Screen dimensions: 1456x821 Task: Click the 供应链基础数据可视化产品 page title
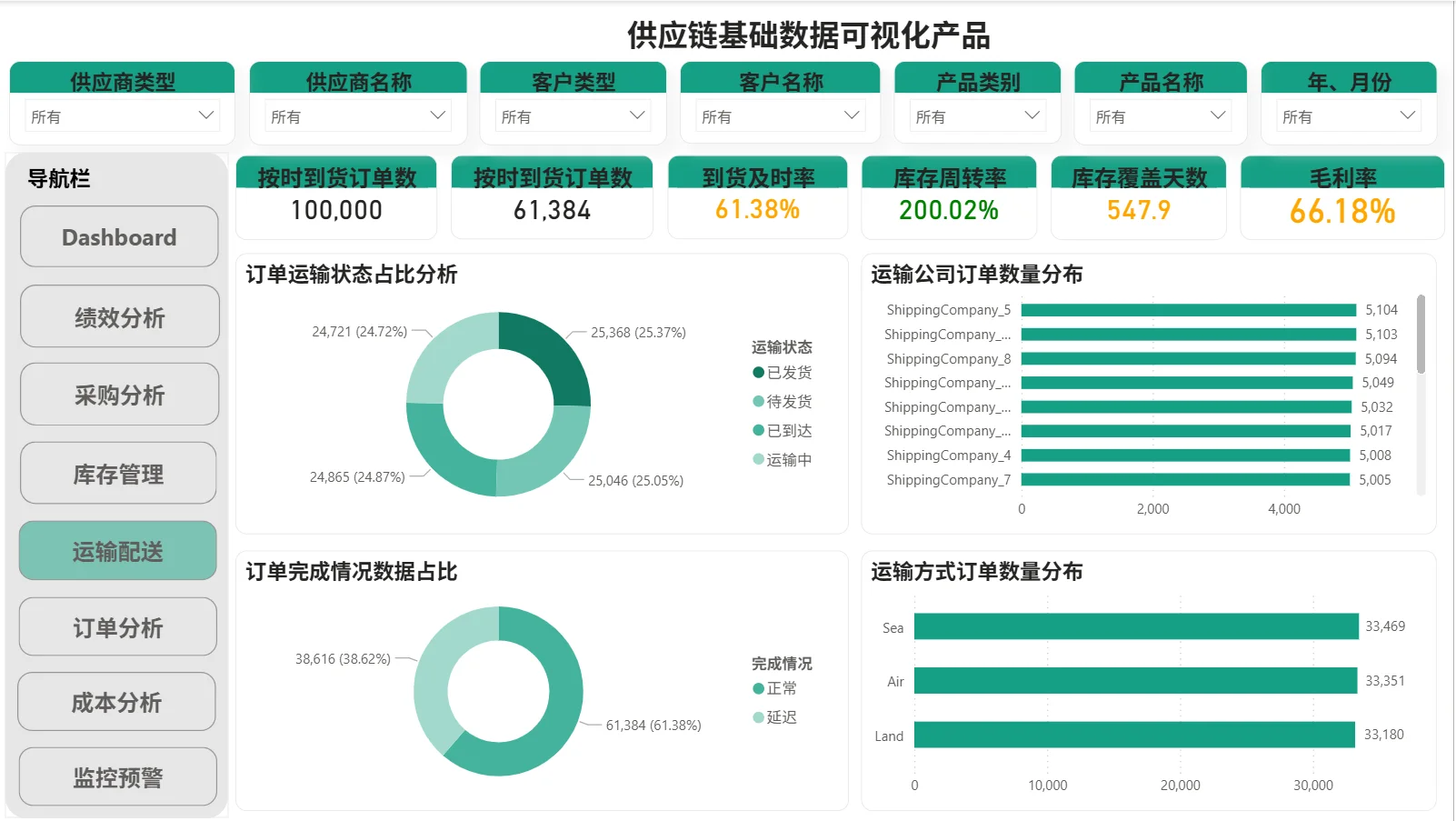[809, 35]
